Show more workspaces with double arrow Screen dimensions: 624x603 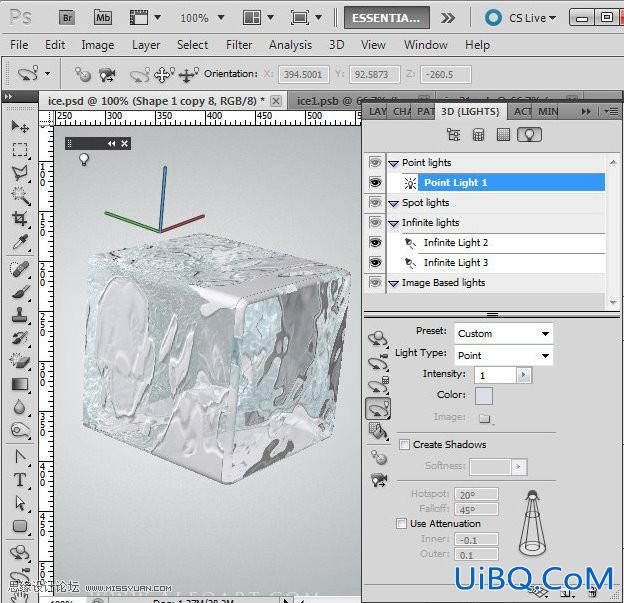tap(448, 18)
